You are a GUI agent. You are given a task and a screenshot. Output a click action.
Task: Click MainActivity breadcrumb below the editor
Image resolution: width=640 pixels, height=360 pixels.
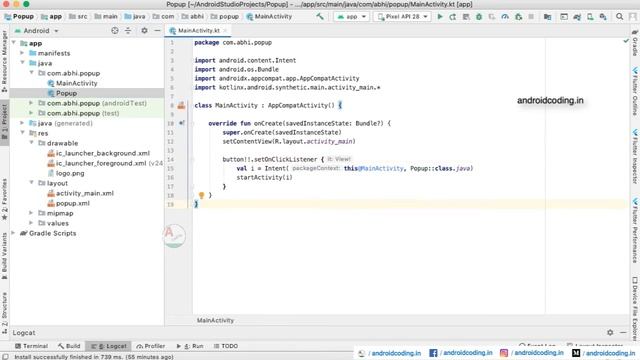(215, 320)
